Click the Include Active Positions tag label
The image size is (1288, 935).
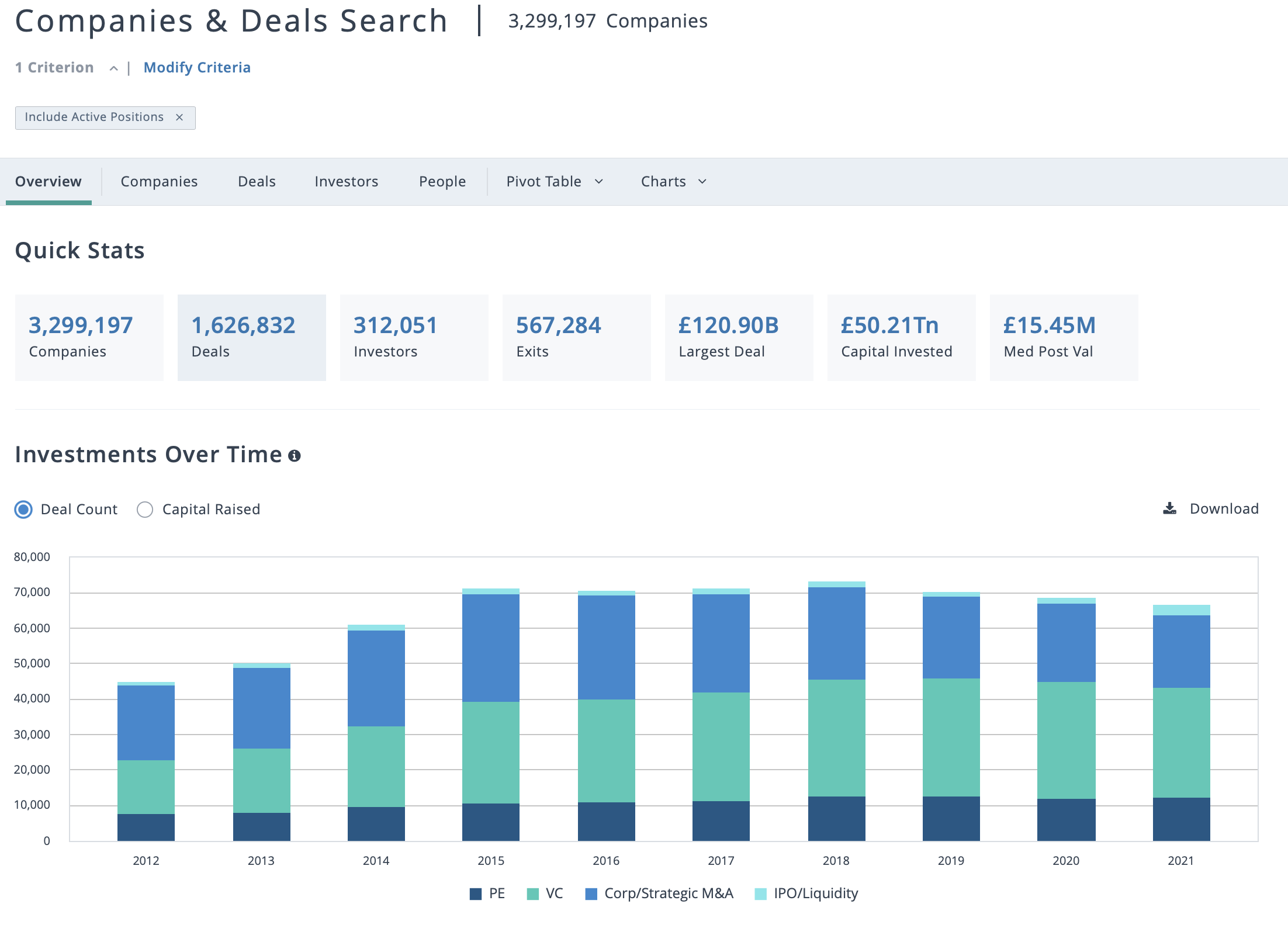coord(94,117)
